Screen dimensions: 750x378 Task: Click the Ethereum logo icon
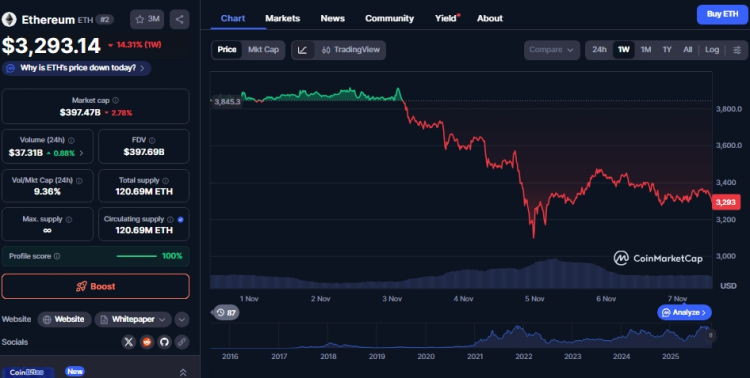point(9,20)
